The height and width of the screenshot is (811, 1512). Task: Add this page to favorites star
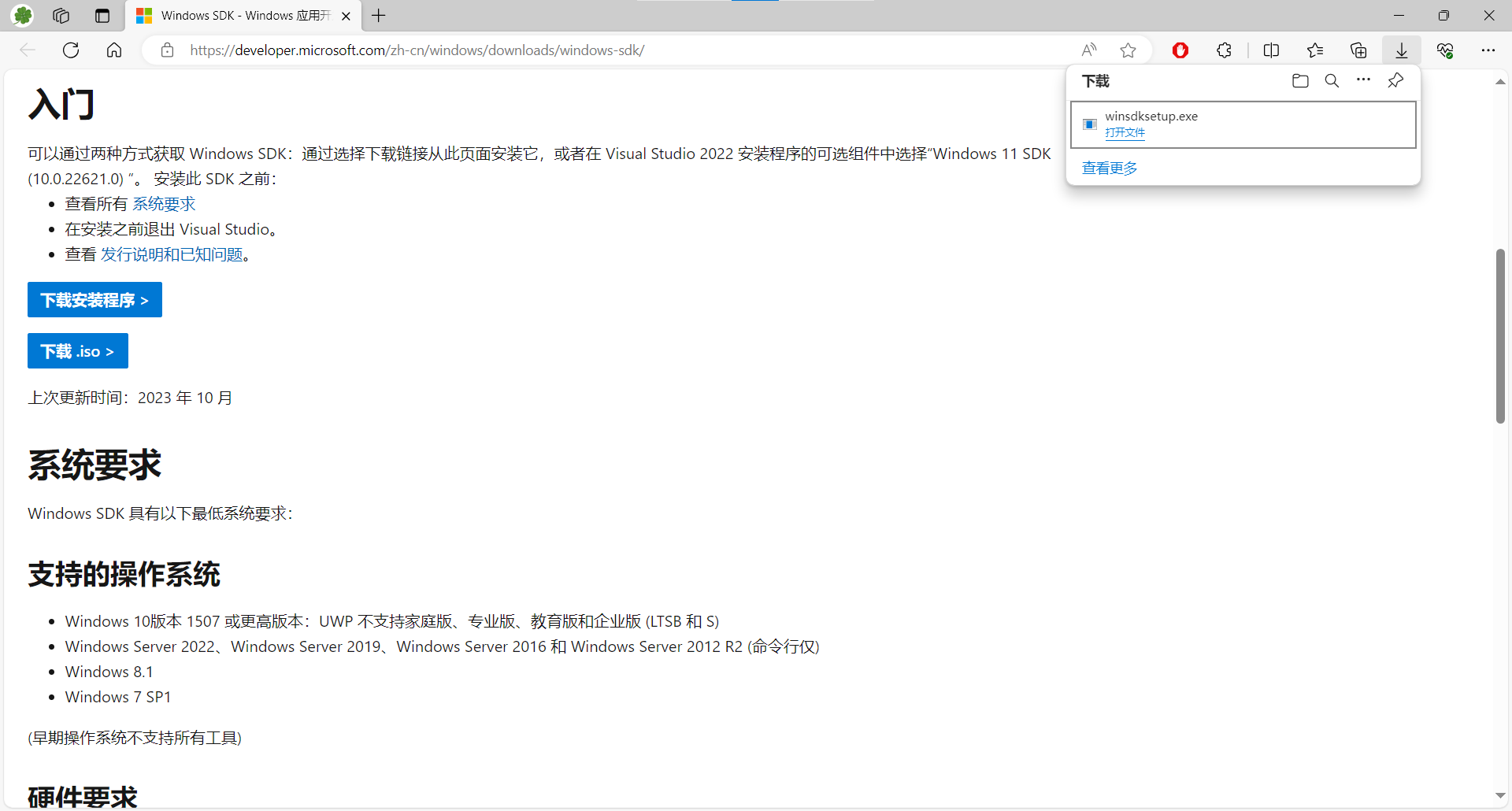tap(1128, 50)
